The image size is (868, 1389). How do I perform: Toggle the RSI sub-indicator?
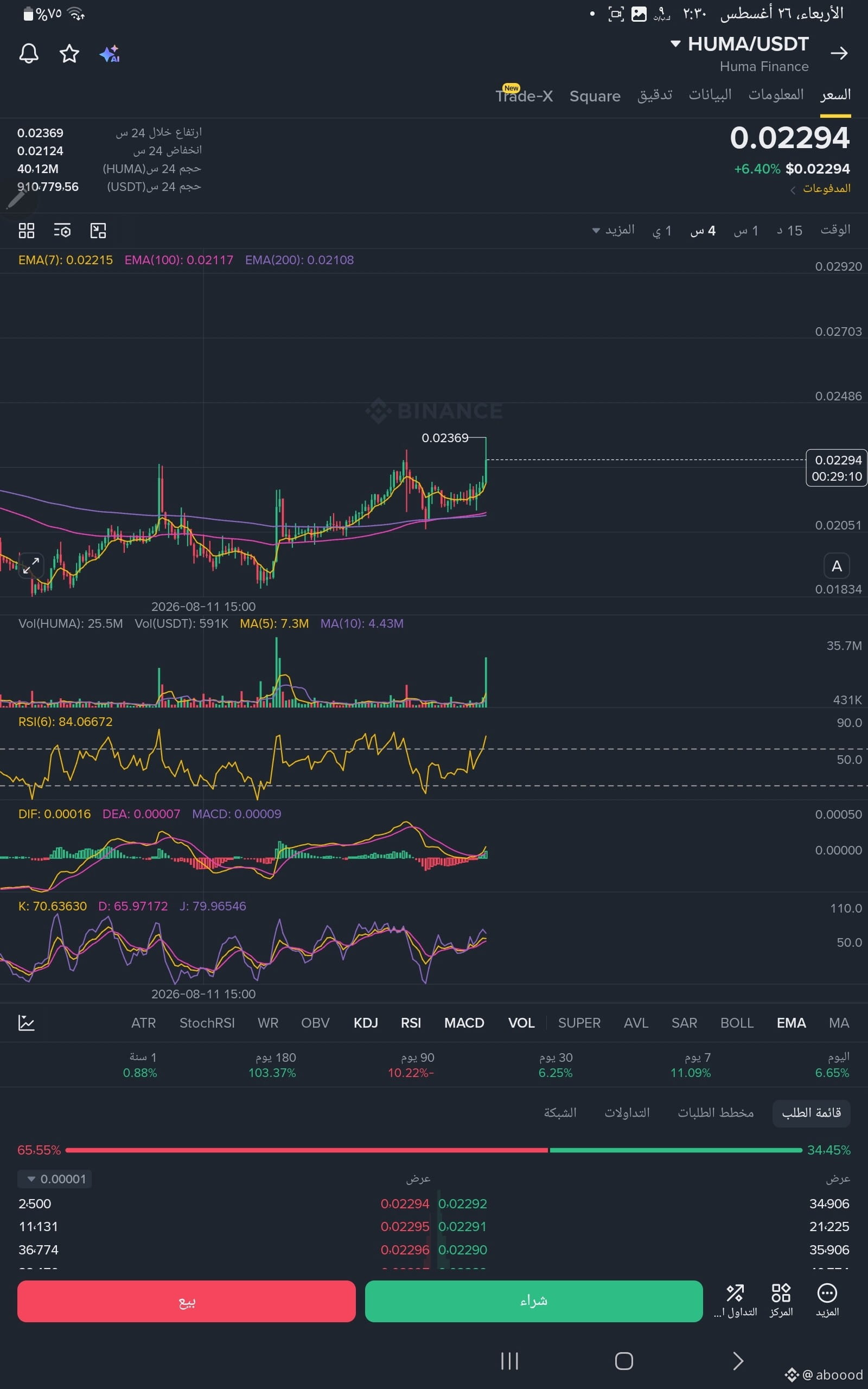click(411, 1023)
